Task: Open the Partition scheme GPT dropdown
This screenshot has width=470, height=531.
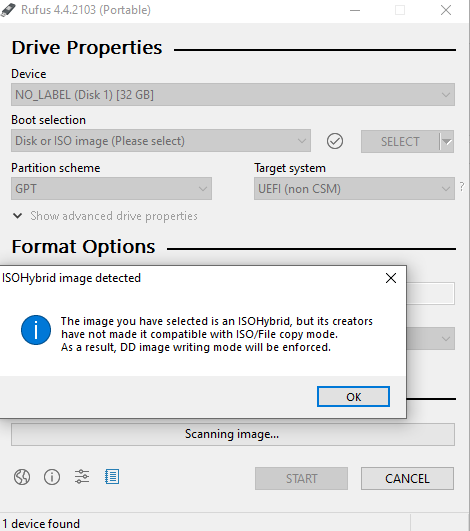Action: [x=111, y=189]
